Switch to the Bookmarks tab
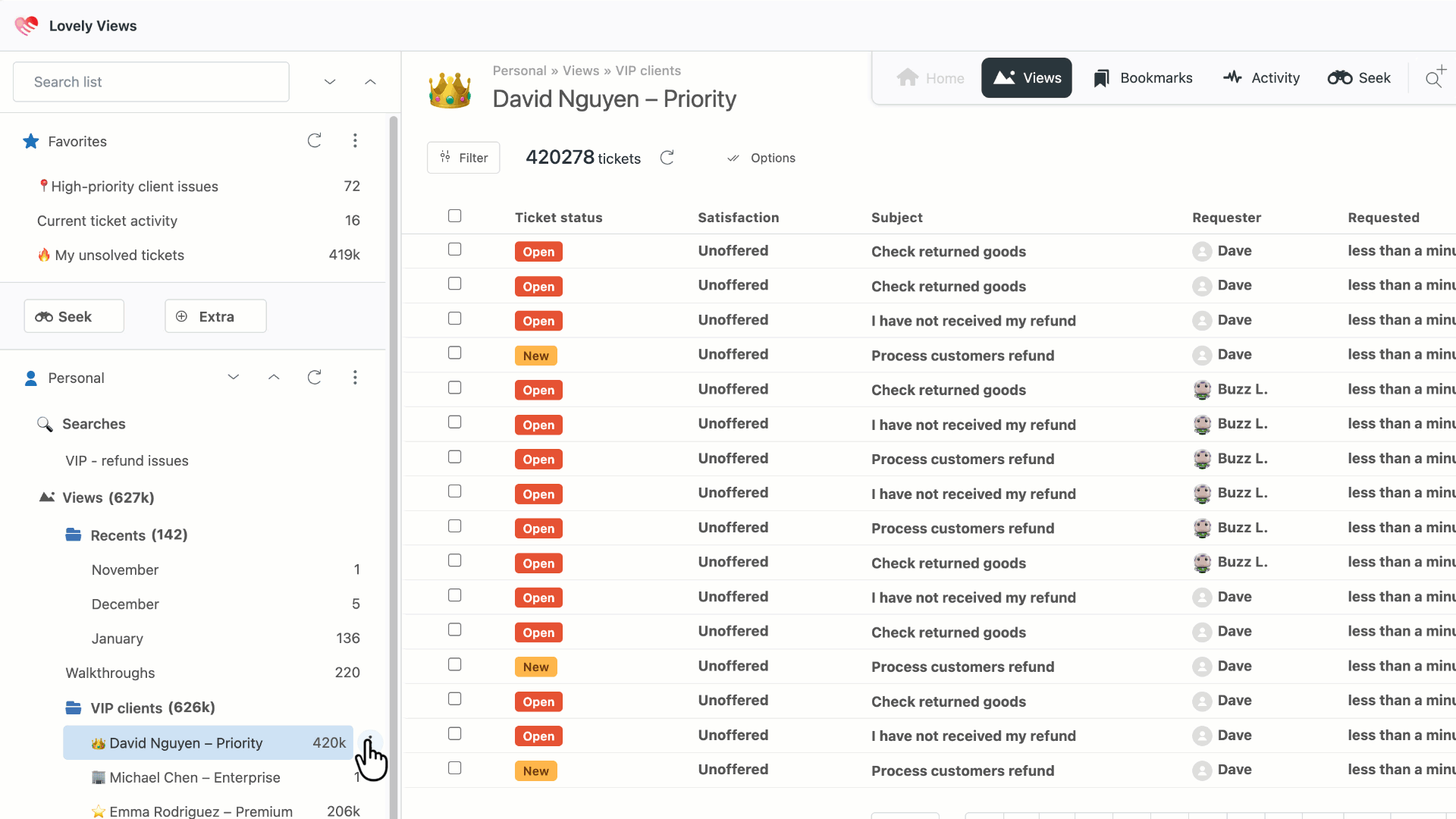Image resolution: width=1456 pixels, height=819 pixels. pyautogui.click(x=1143, y=78)
